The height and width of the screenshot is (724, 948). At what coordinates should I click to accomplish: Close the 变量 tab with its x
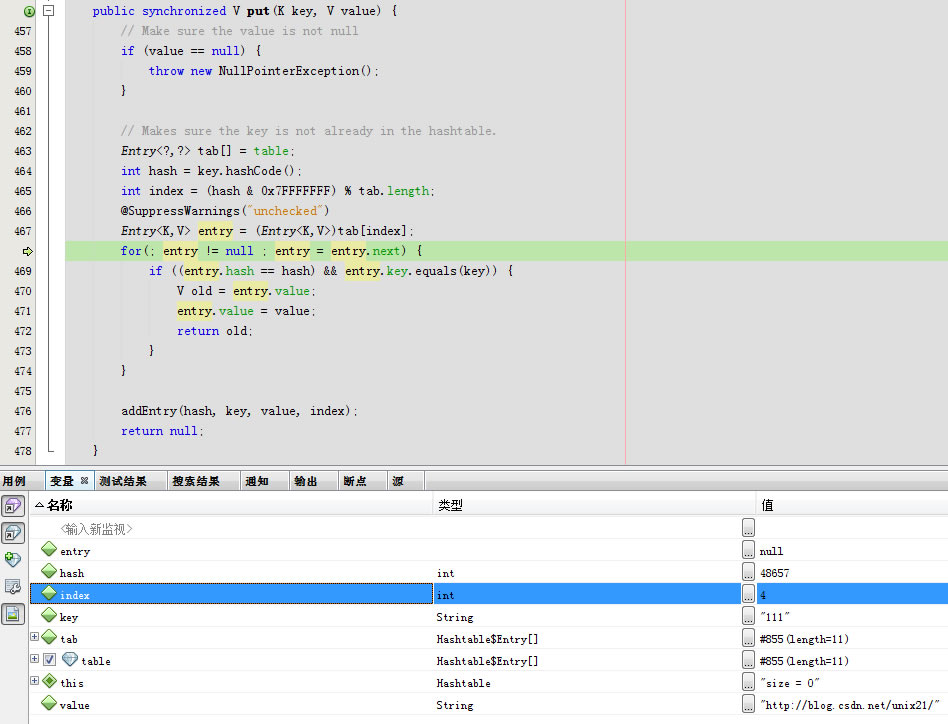coord(84,480)
